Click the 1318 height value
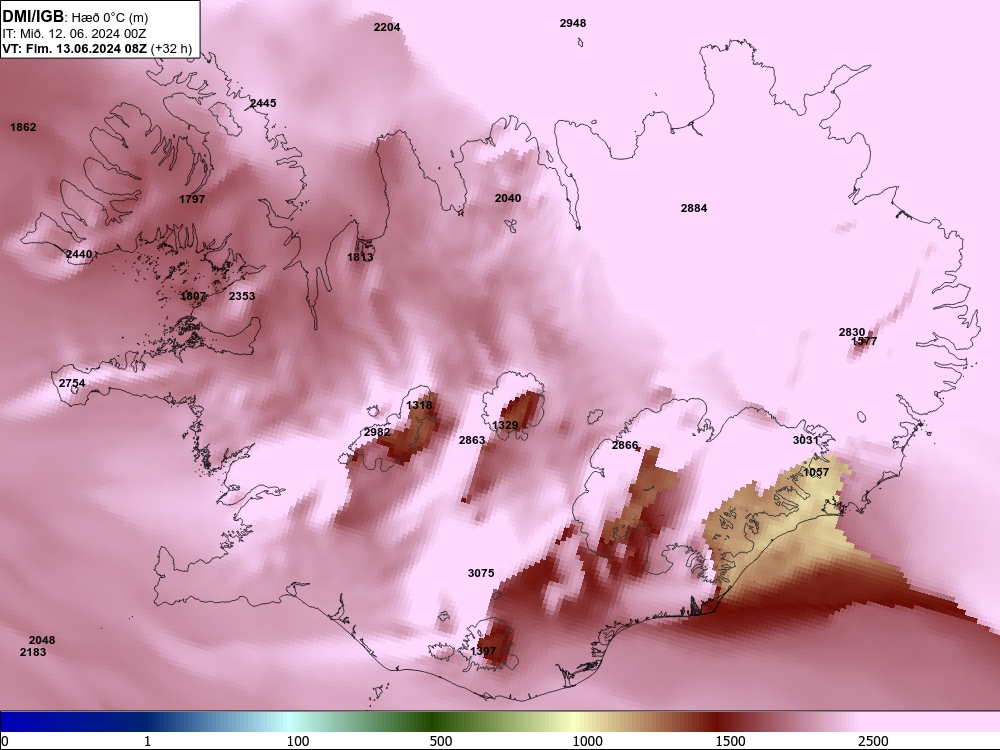Viewport: 1000px width, 750px height. [x=419, y=405]
